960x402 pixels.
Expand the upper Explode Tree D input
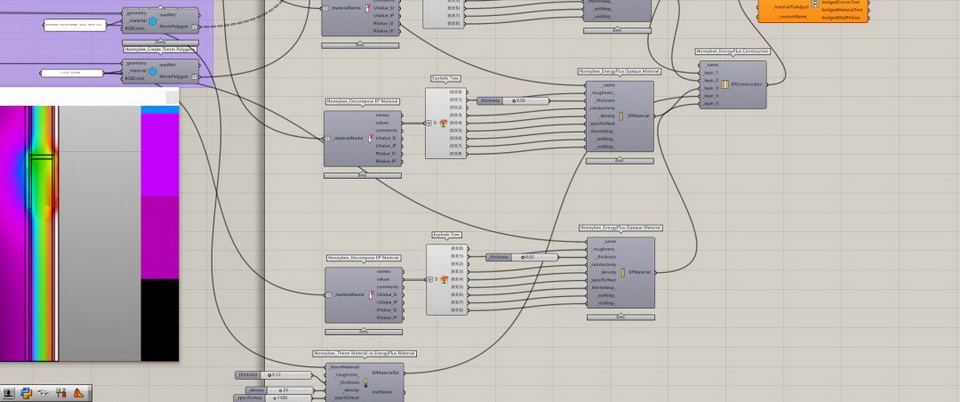(x=430, y=124)
